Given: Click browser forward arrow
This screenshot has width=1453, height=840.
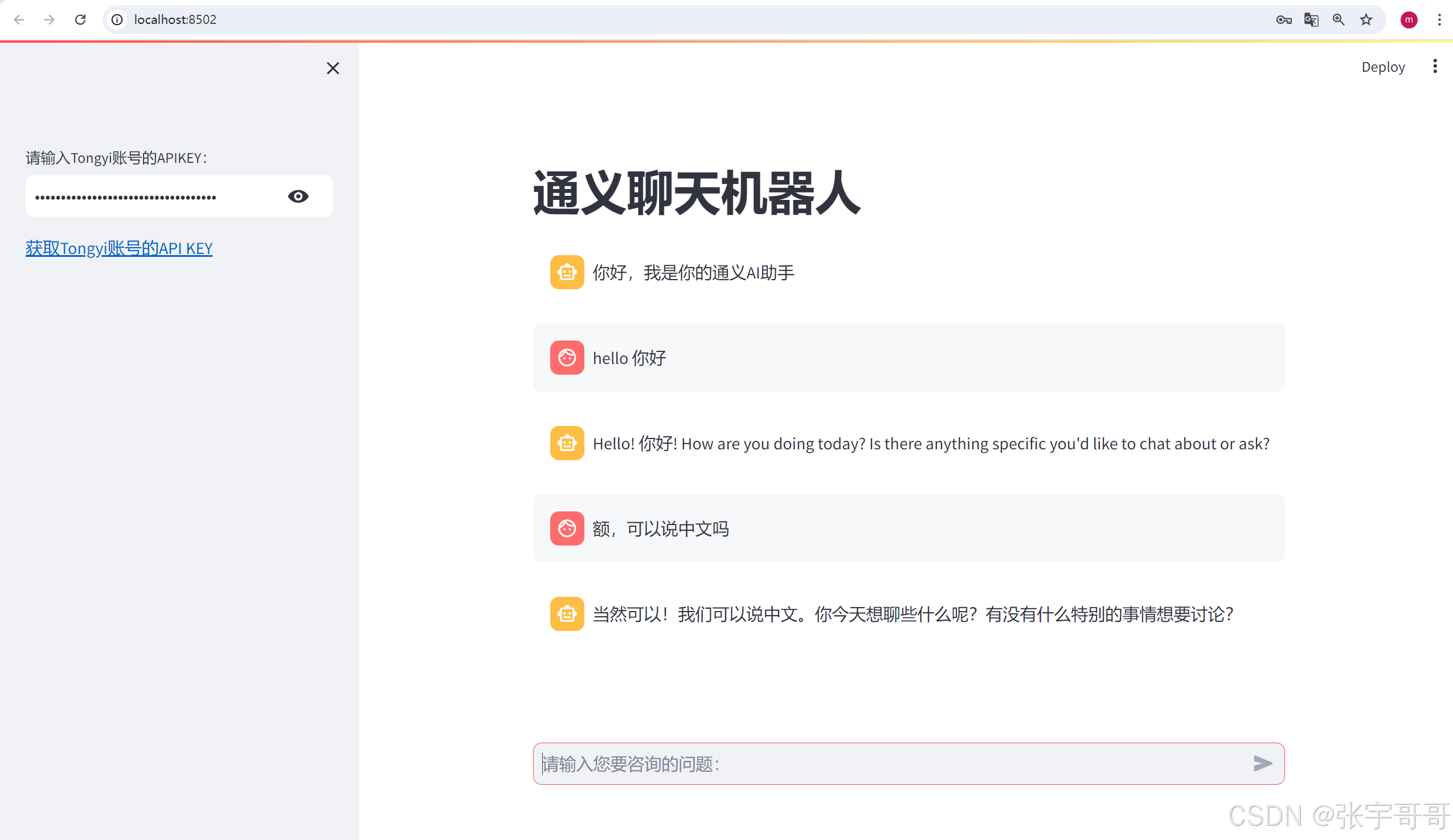Looking at the screenshot, I should 50,19.
